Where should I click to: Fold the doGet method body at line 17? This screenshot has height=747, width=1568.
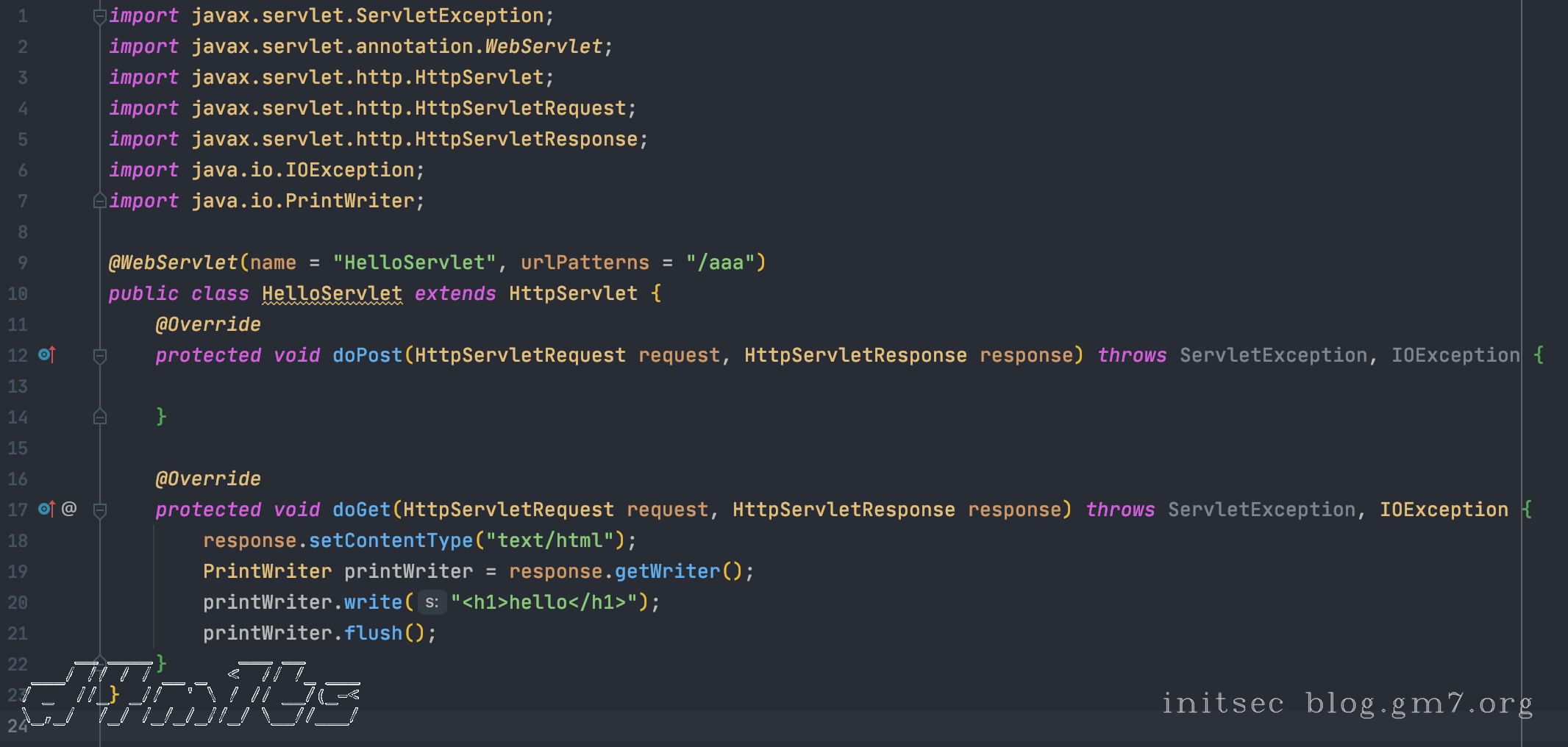[x=100, y=510]
